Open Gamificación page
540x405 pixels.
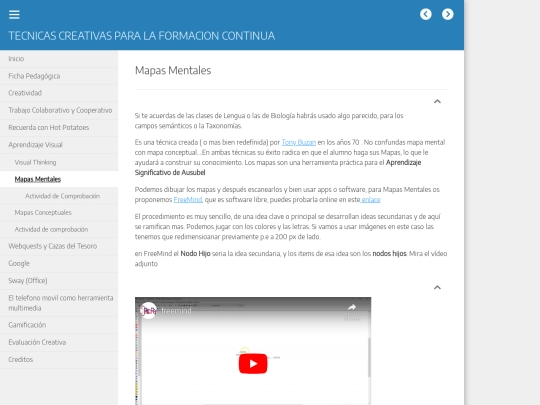(x=59, y=325)
